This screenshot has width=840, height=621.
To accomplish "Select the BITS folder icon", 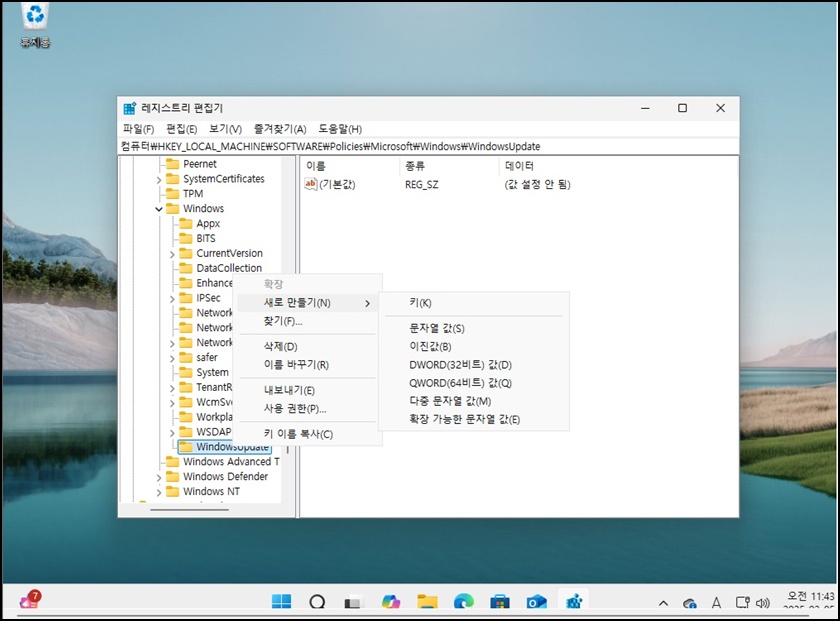I will 186,238.
